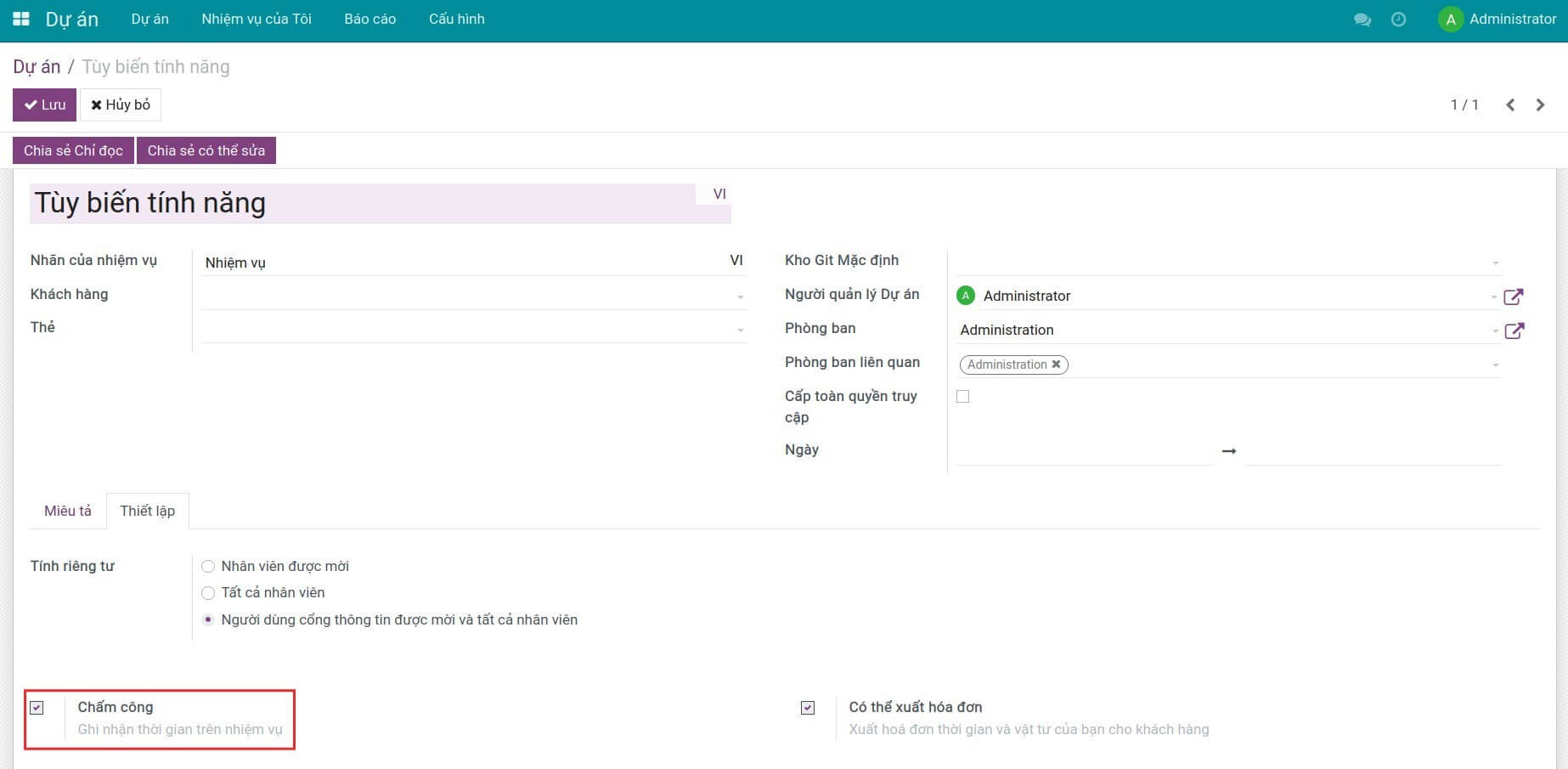Viewport: 1568px width, 769px height.
Task: Toggle the Chấm công checkbox
Action: [x=37, y=708]
